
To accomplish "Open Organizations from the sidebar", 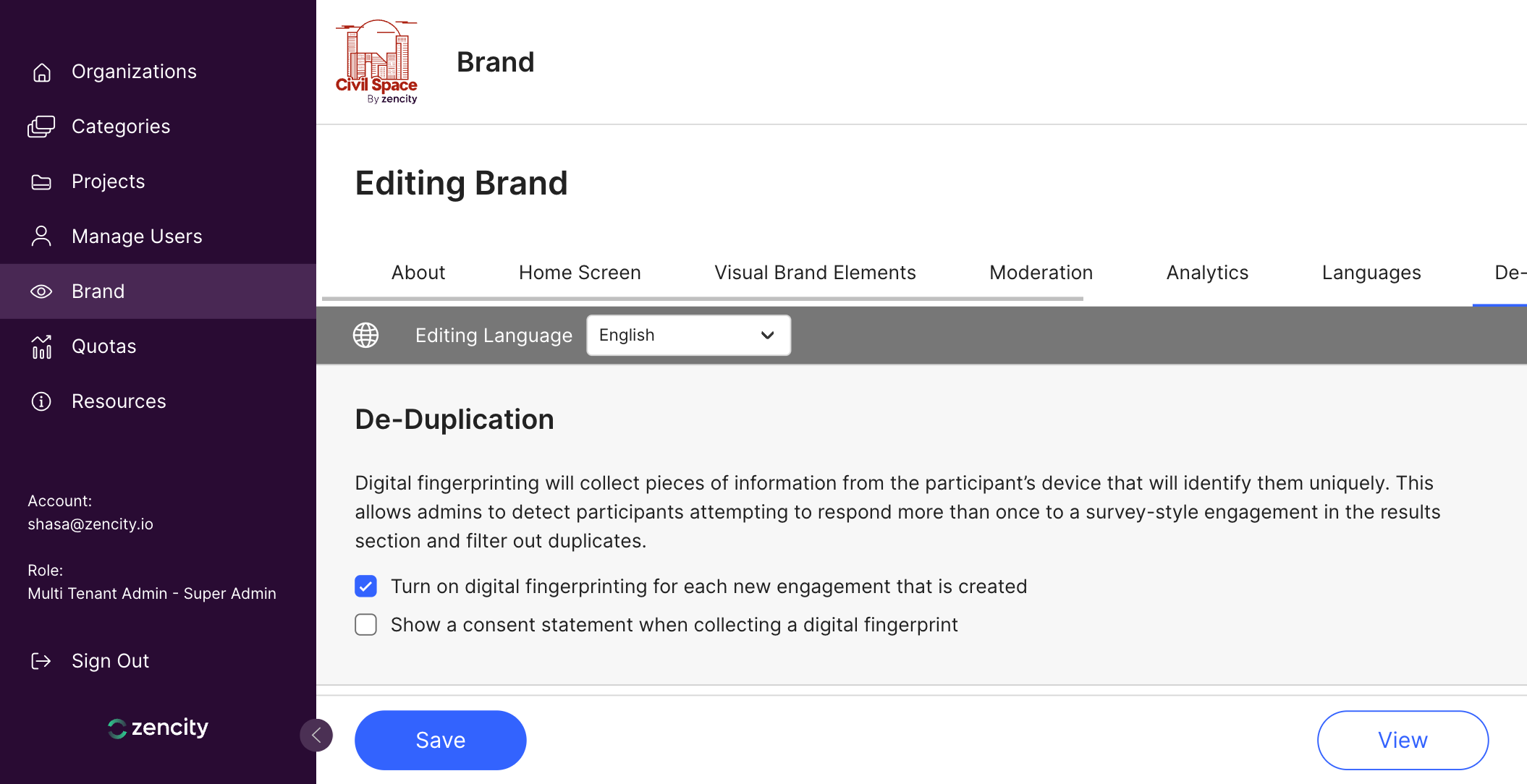I will [x=158, y=72].
